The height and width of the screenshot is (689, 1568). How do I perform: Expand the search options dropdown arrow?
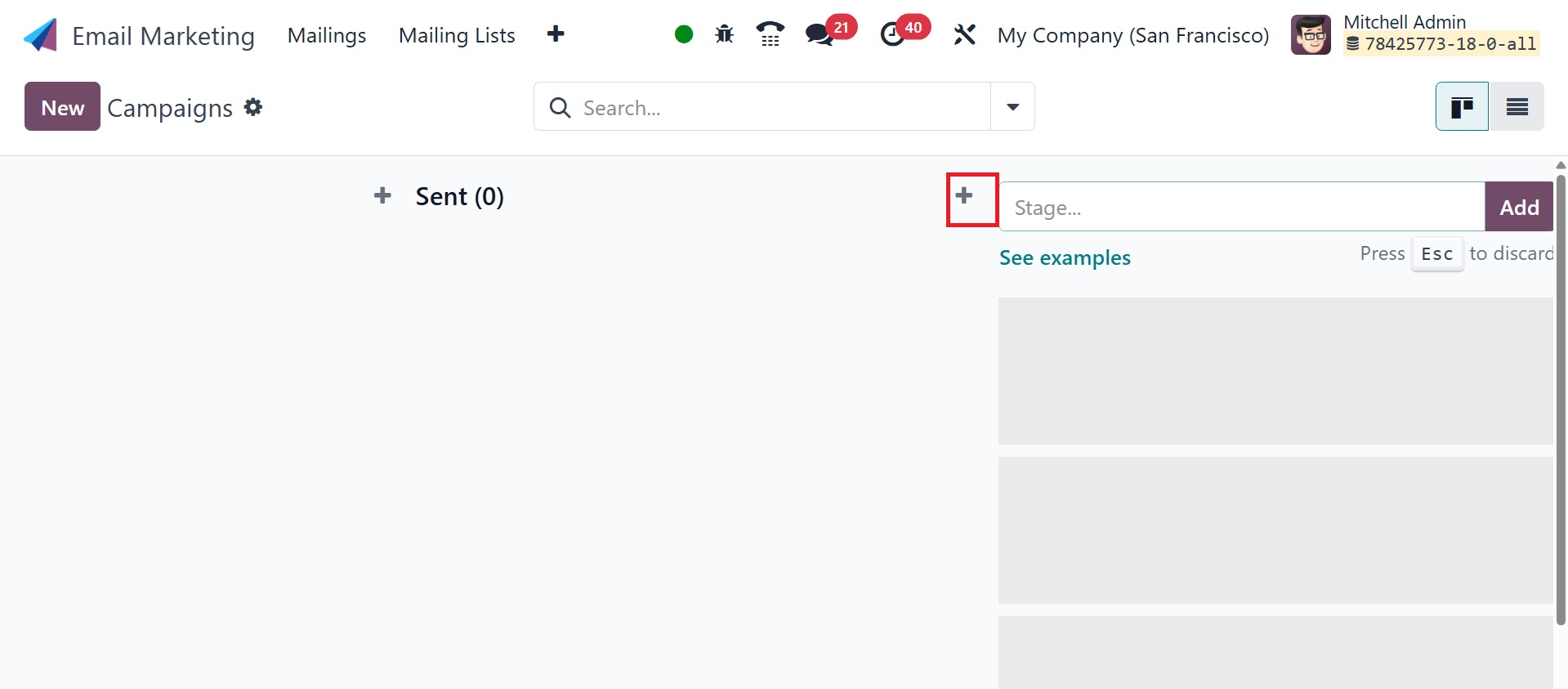pos(1012,106)
